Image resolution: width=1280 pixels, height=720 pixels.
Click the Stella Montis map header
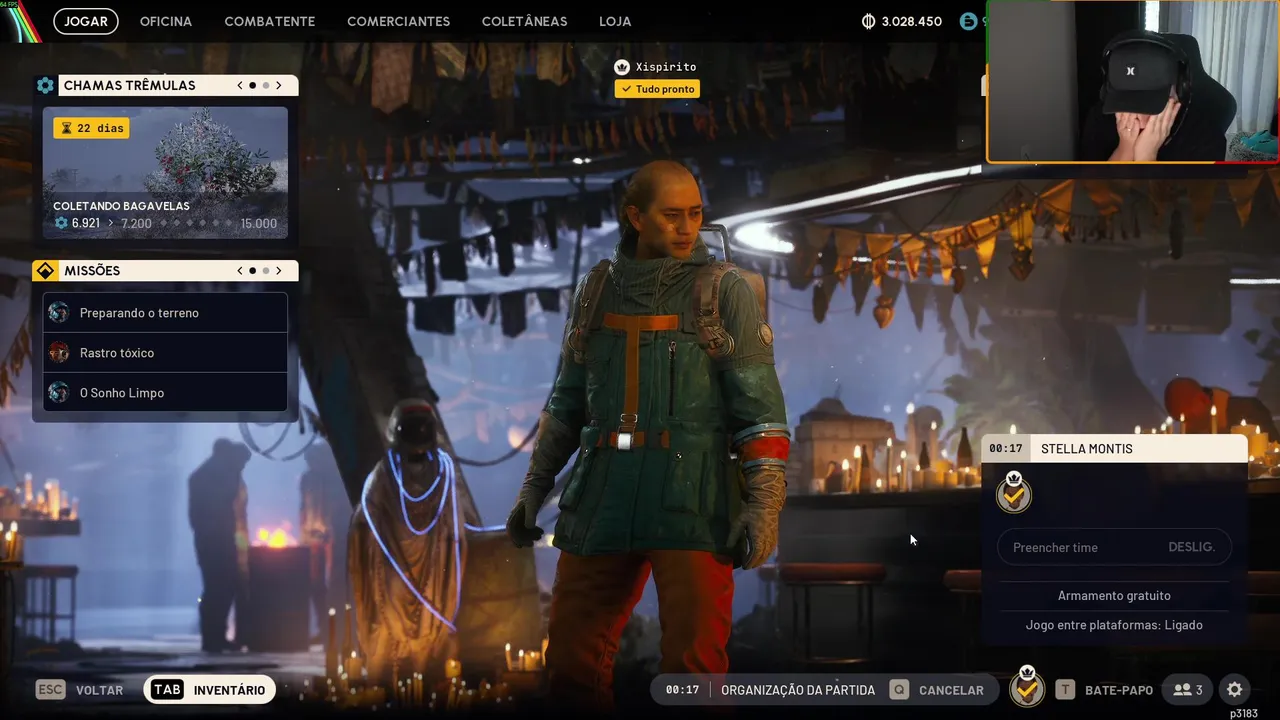(x=1114, y=449)
